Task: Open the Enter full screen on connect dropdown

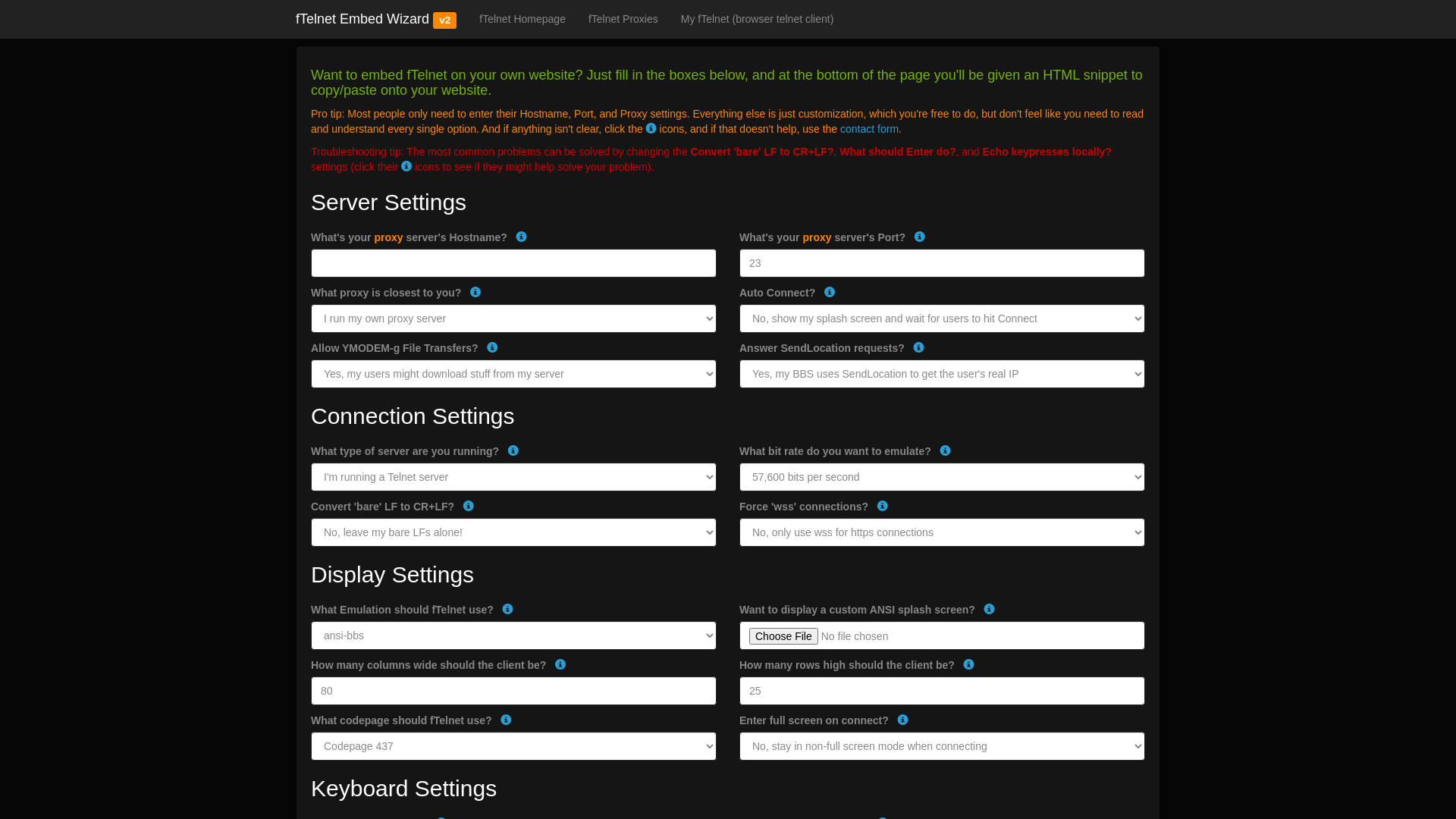Action: pos(942,746)
